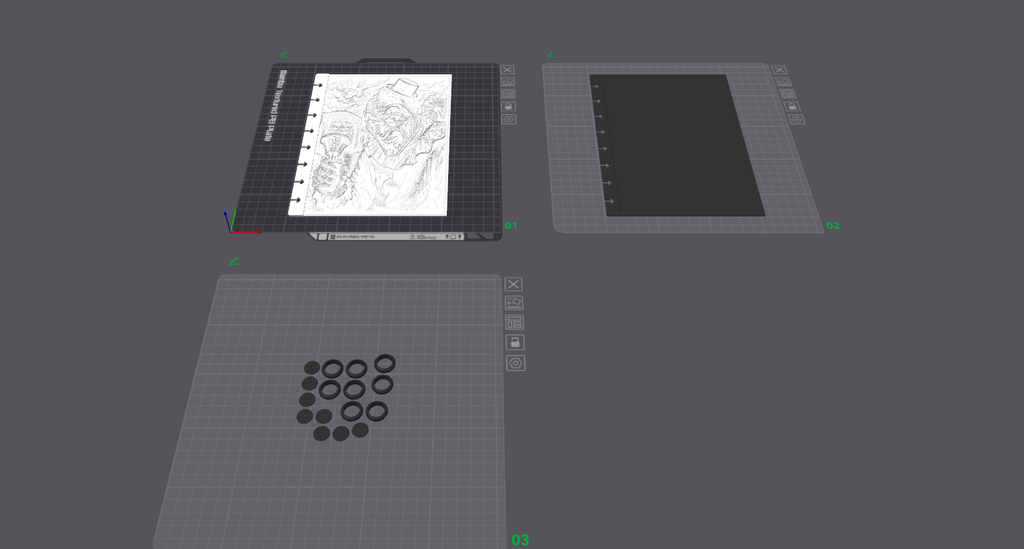Select plate number label 02
The width and height of the screenshot is (1024, 549).
833,225
